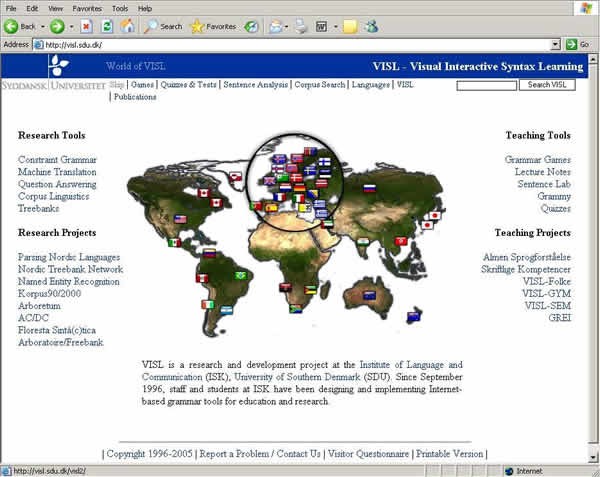Click the Print icon in toolbar
Viewport: 600px width, 477px height.
[x=301, y=26]
